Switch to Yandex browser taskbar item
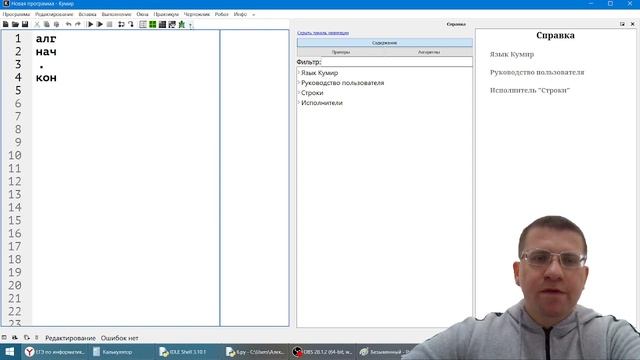The width and height of the screenshot is (640, 360). click(54, 352)
